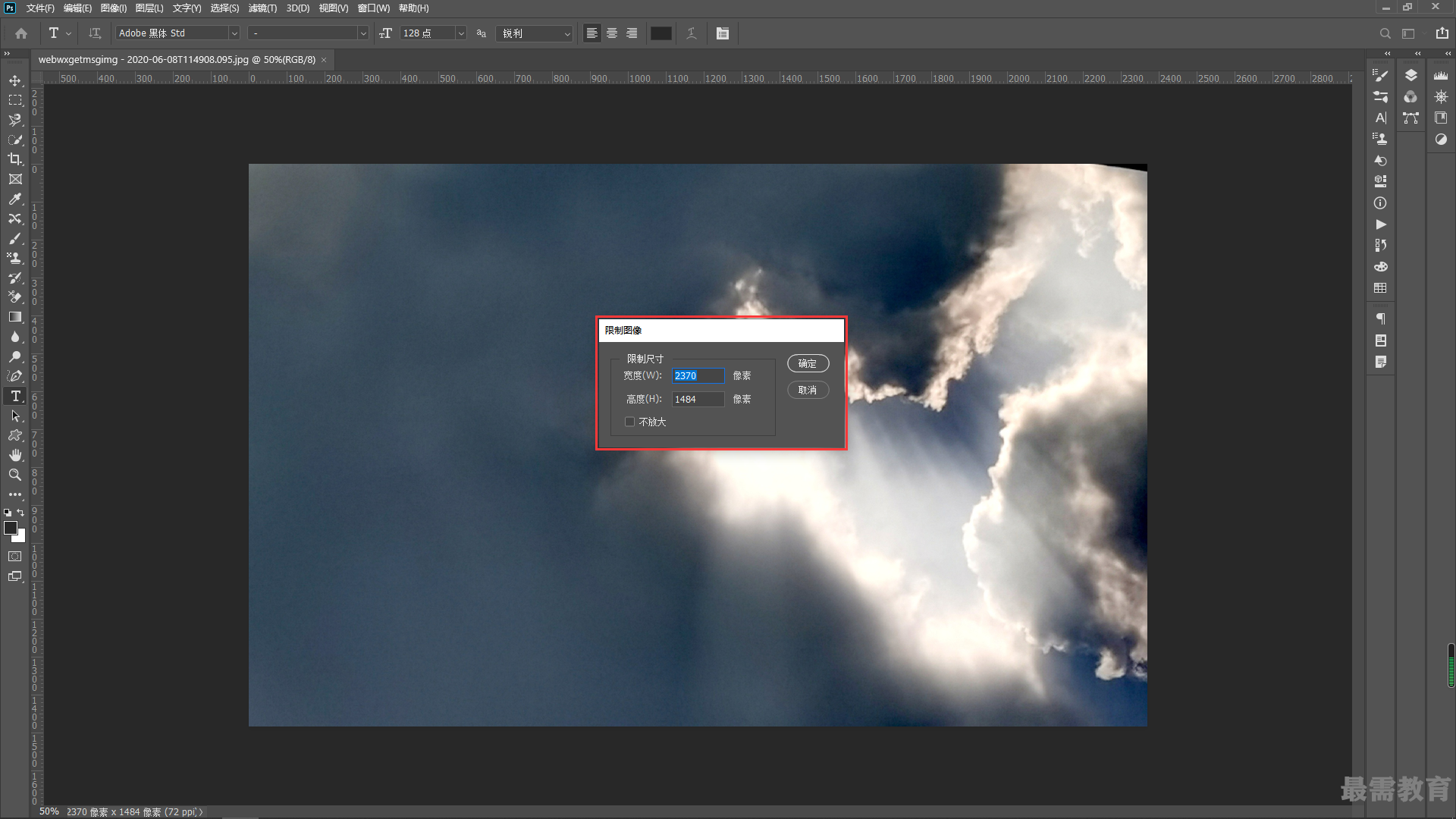Click the 取消 button
Viewport: 1456px width, 819px height.
pyautogui.click(x=808, y=390)
